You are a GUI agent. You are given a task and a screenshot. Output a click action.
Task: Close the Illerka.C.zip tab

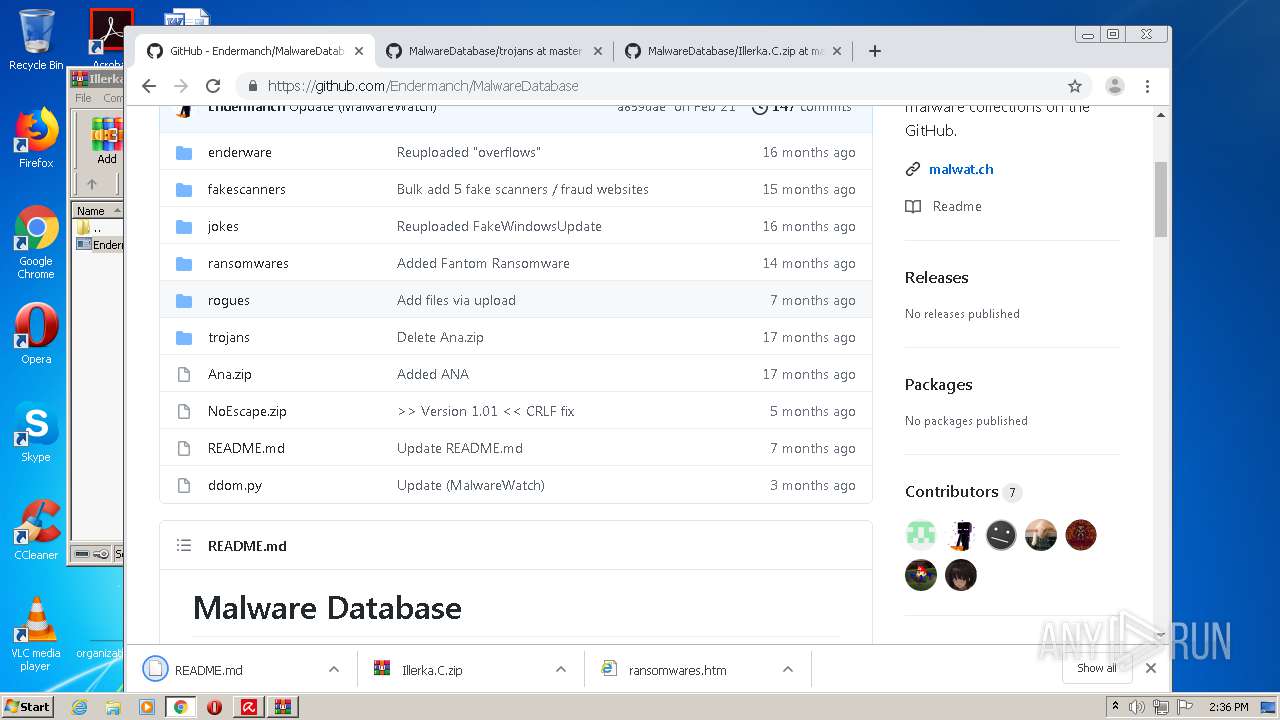click(x=837, y=51)
